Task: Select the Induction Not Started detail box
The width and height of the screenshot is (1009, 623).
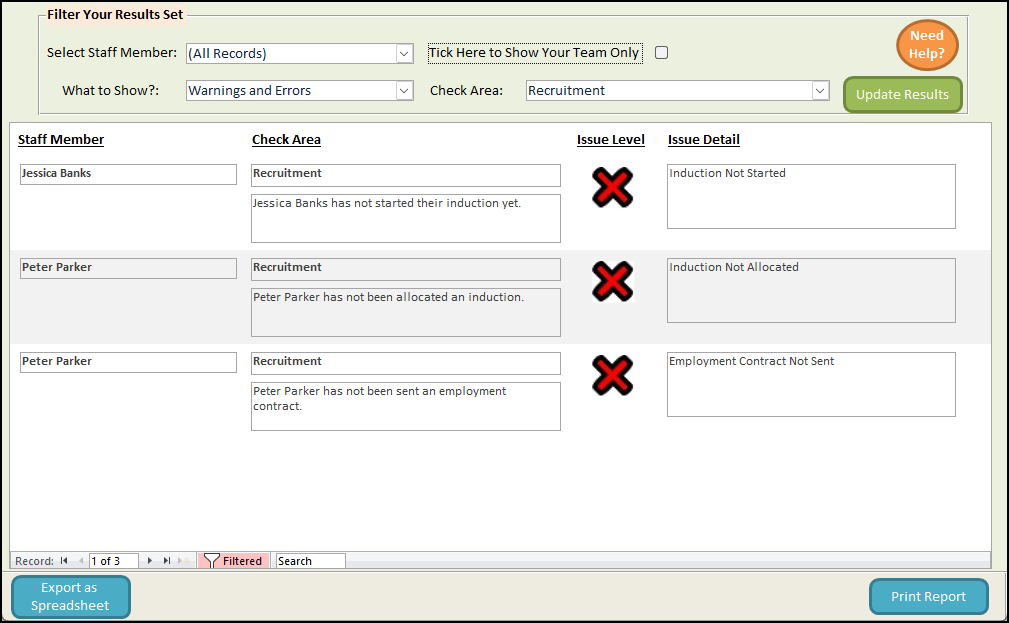Action: coord(811,196)
